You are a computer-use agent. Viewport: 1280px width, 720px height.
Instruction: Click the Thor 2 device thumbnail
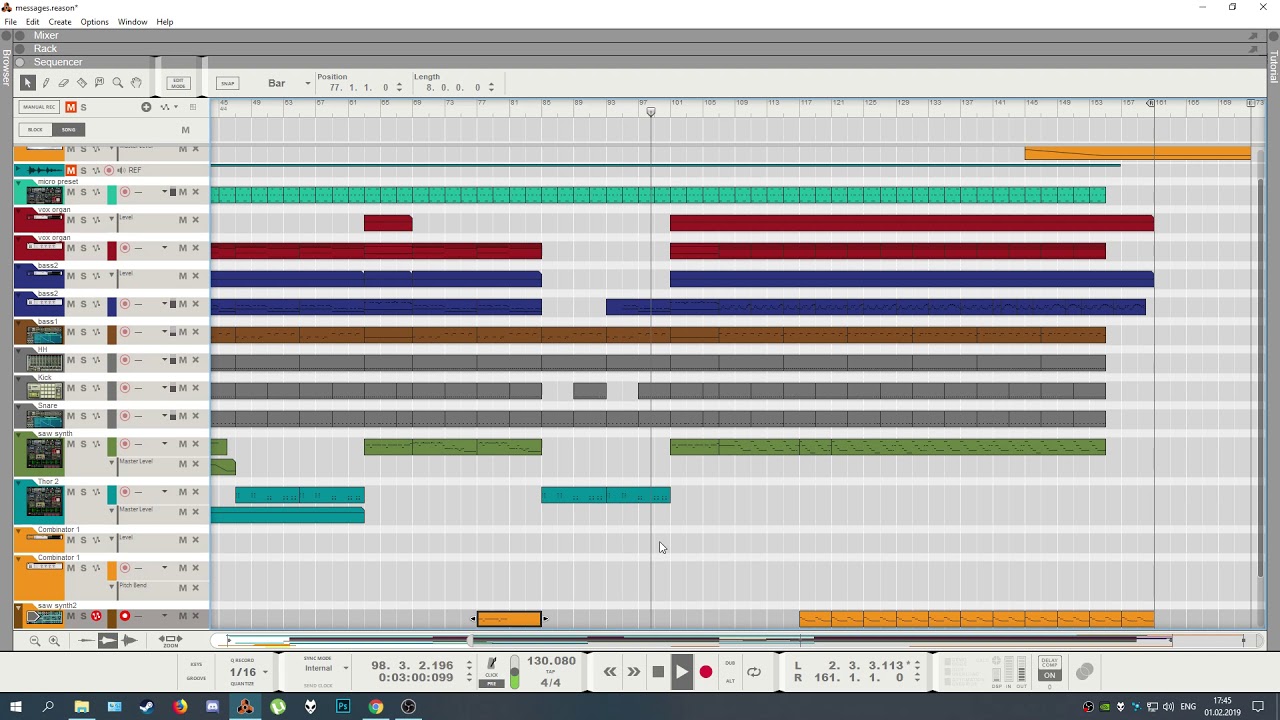coord(44,502)
